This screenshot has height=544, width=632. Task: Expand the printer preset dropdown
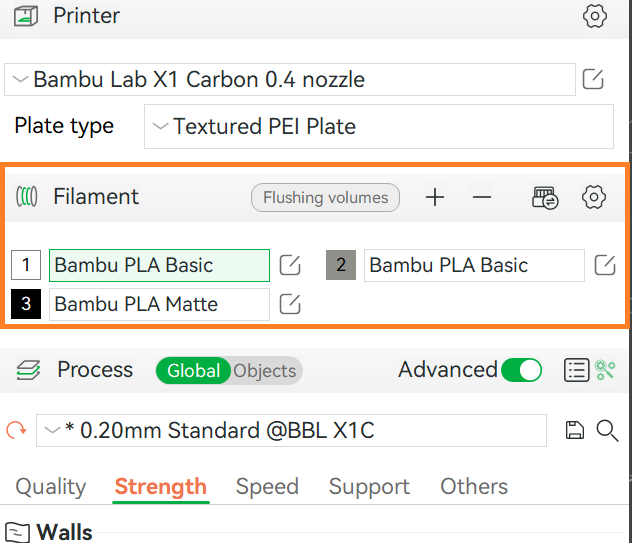289,79
